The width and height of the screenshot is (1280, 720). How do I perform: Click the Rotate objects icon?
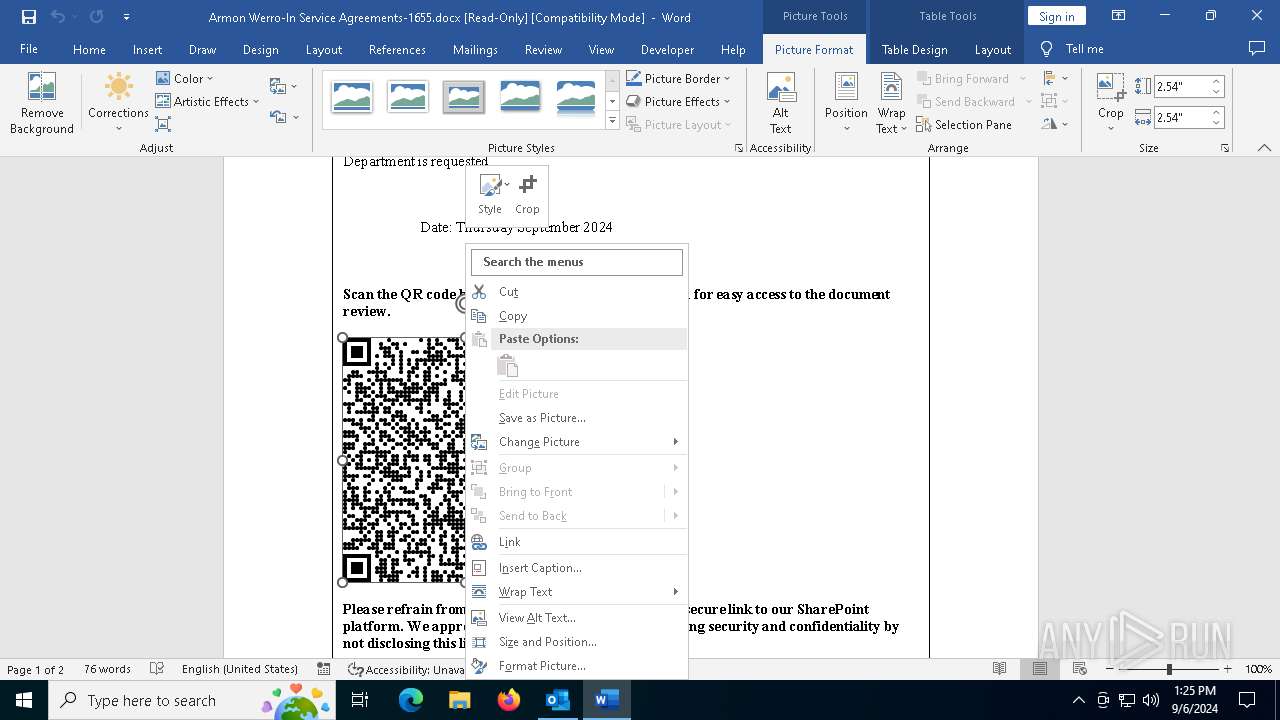(1053, 124)
